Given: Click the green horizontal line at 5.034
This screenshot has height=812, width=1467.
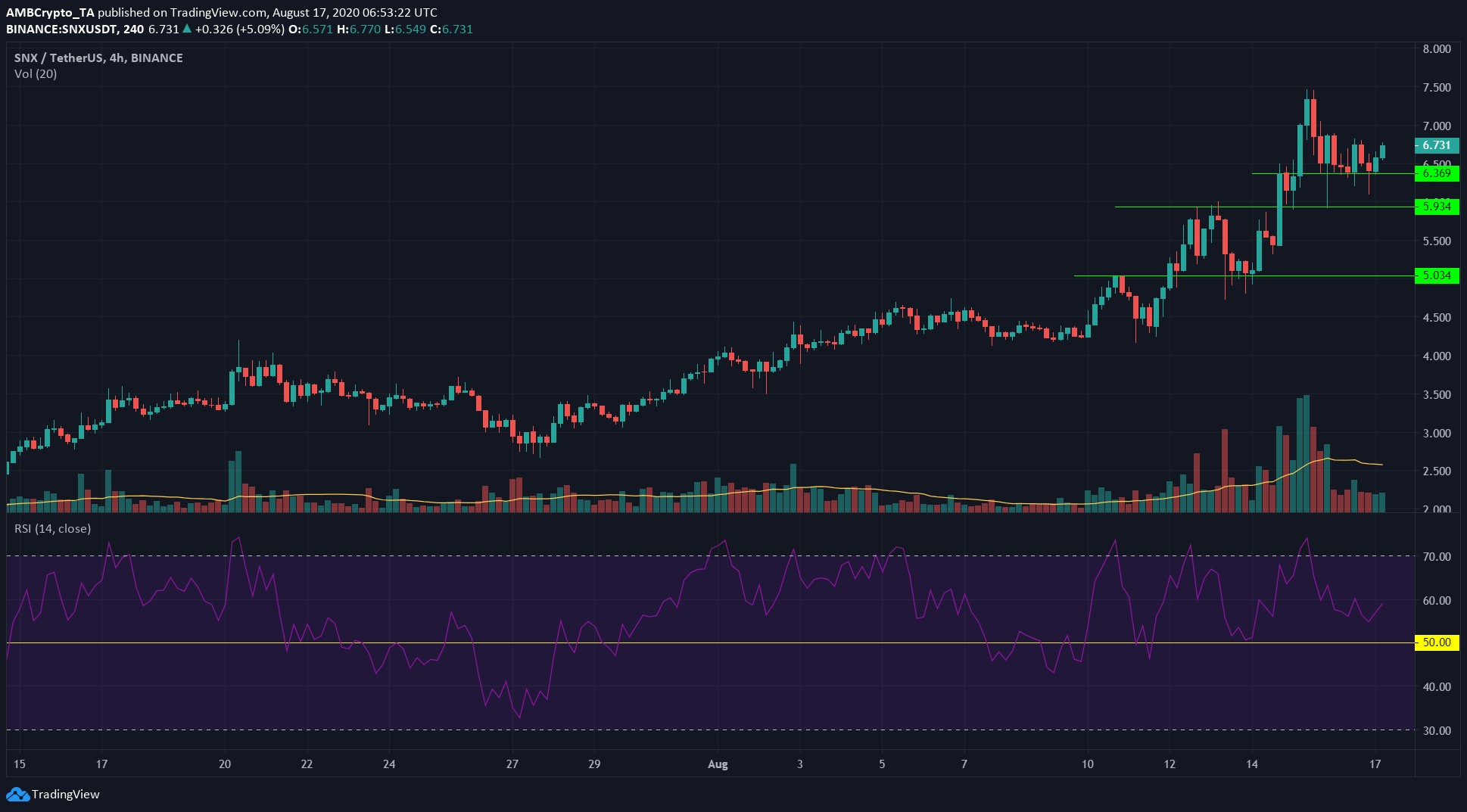Looking at the screenshot, I should [x=1244, y=275].
